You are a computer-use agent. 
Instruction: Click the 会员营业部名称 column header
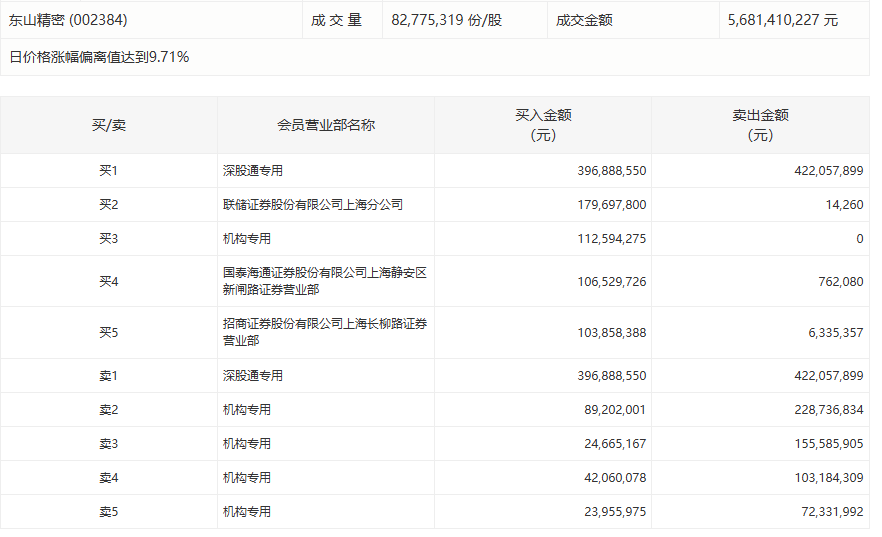click(x=326, y=125)
